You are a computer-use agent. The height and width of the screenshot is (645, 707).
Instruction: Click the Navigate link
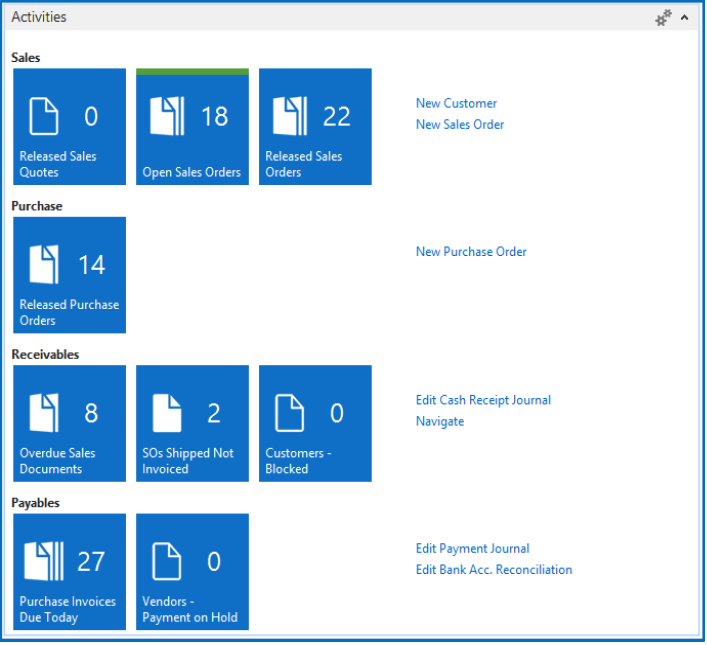[440, 422]
